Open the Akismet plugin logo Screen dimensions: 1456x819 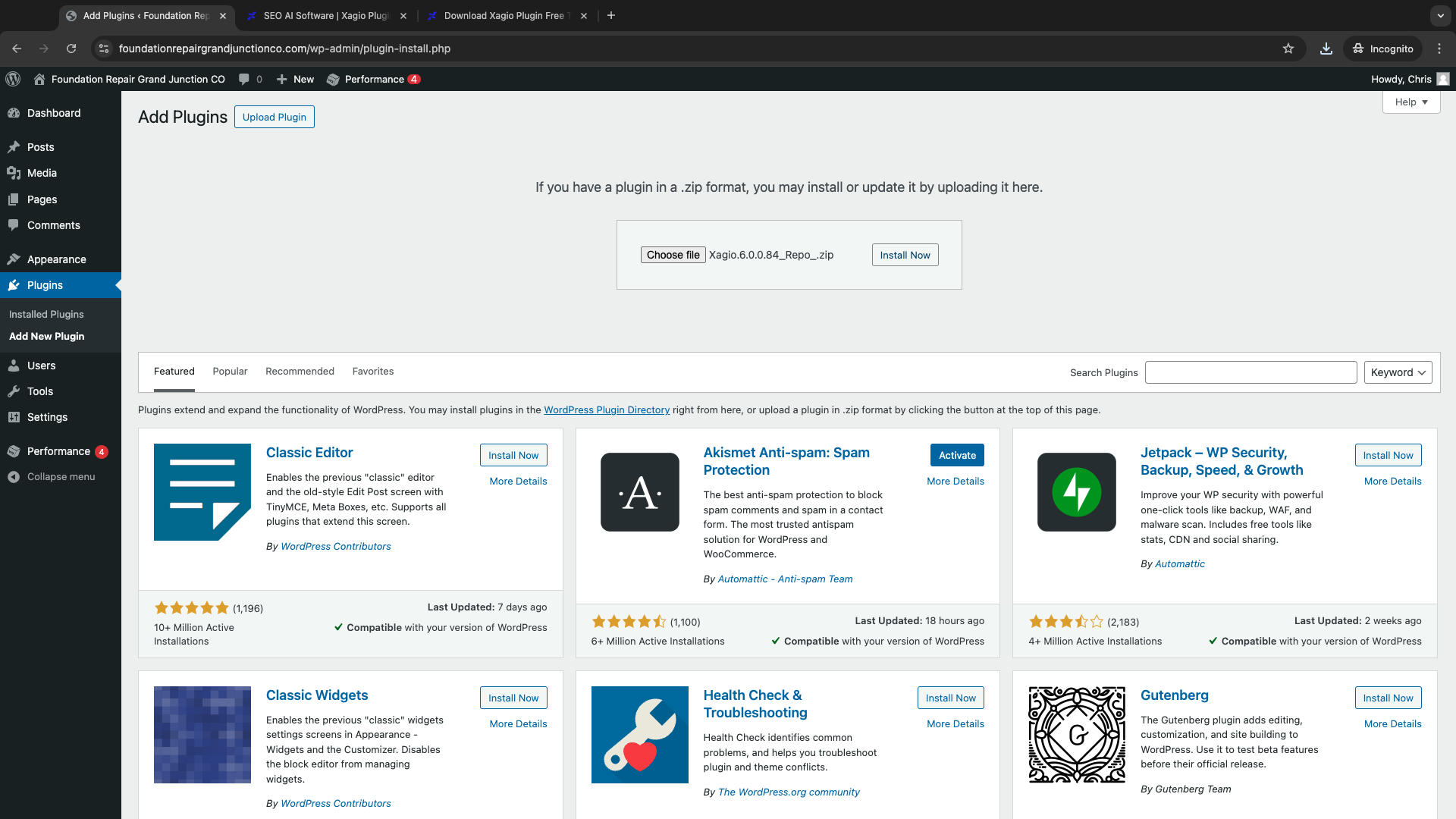click(639, 492)
